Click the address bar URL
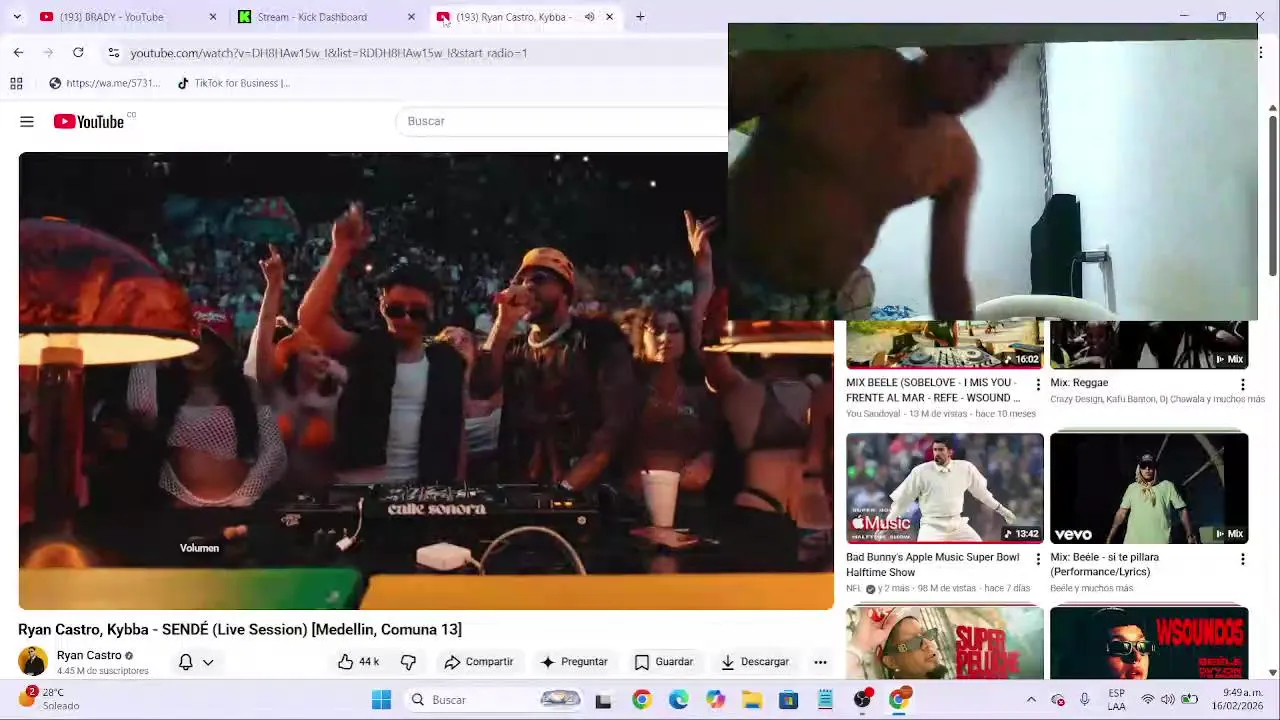This screenshot has height=720, width=1280. [328, 52]
